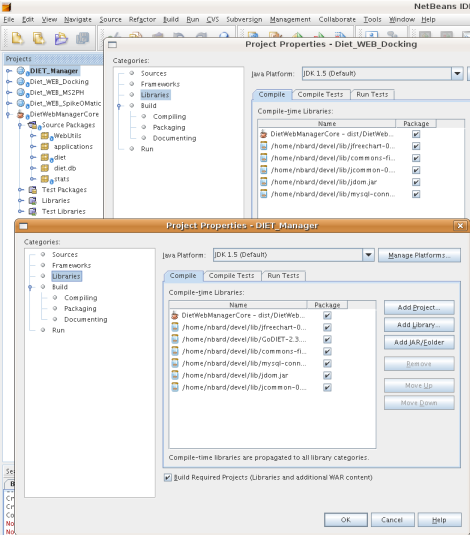Click the Add Project... button
470x535 pixels.
419,308
